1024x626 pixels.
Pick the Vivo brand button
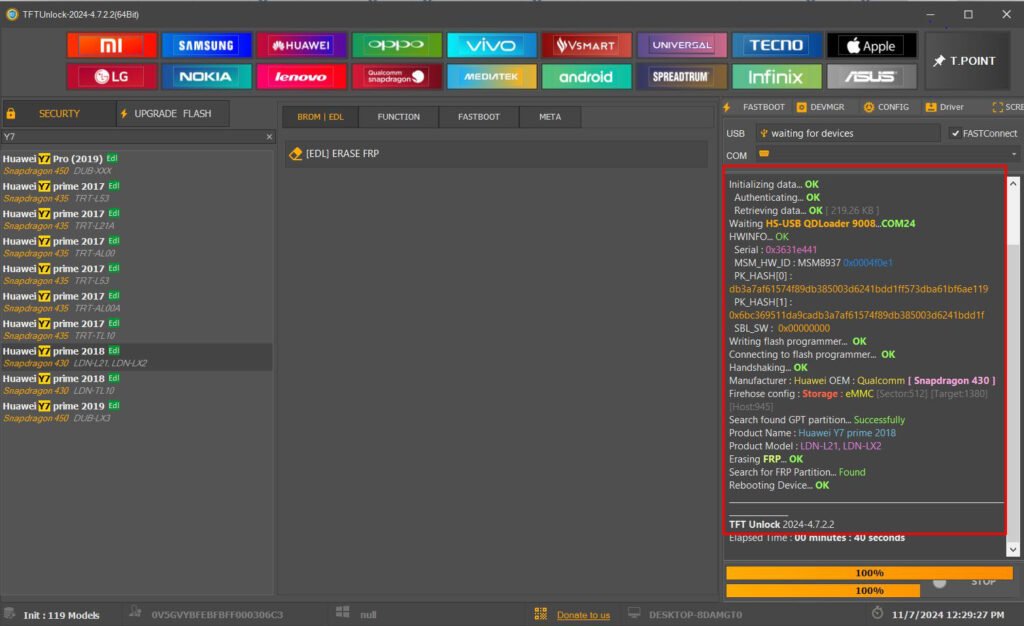tap(491, 45)
